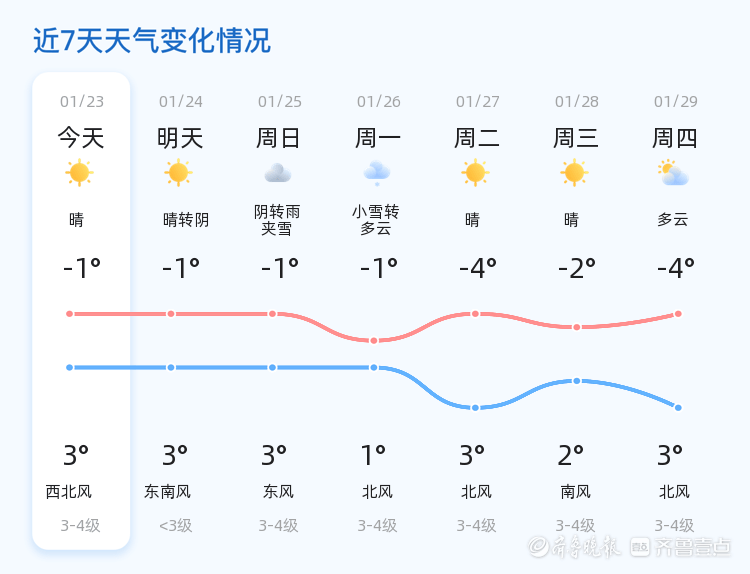This screenshot has height=574, width=750.
Task: Click the blue low-temperature point for 周四
Action: coord(678,408)
